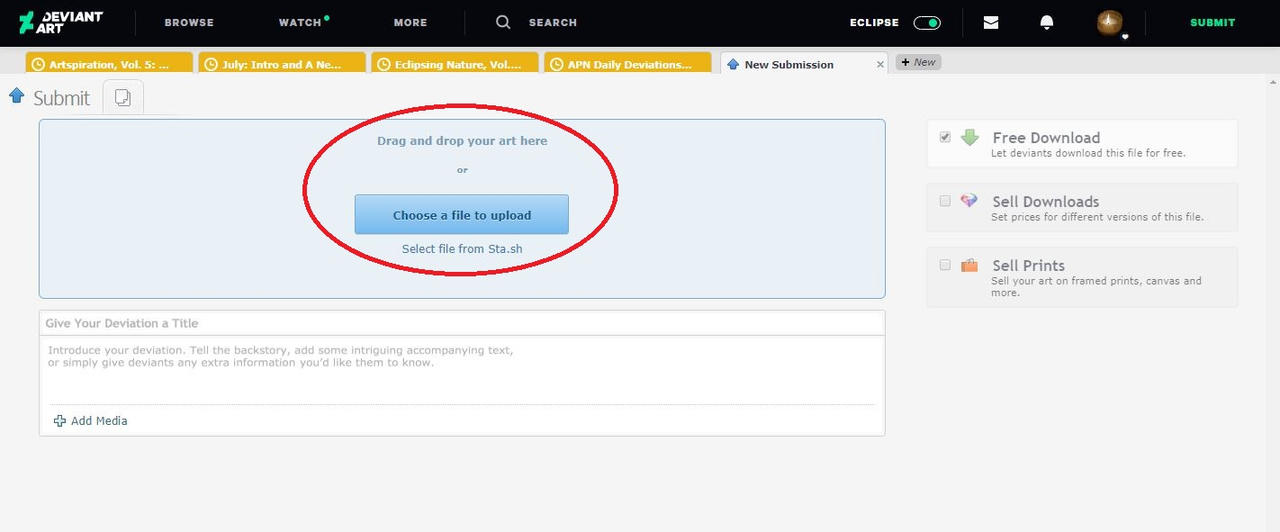Enable the Sell Downloads checkbox

point(945,201)
